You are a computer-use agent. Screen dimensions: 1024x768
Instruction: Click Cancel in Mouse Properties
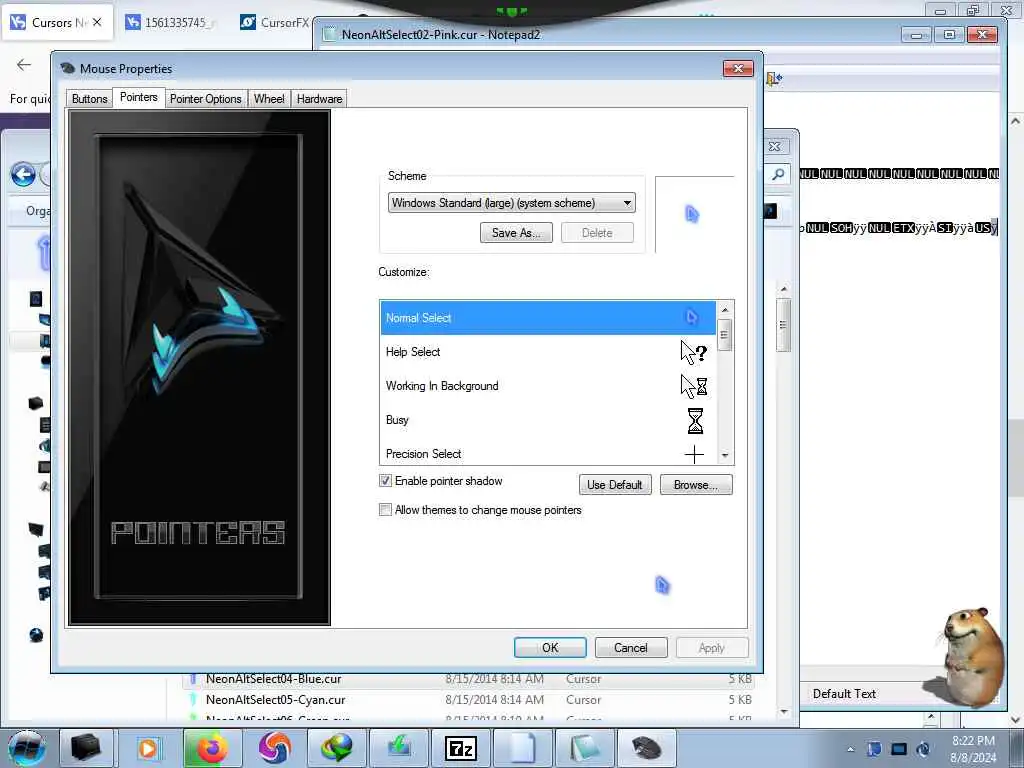[x=631, y=647]
